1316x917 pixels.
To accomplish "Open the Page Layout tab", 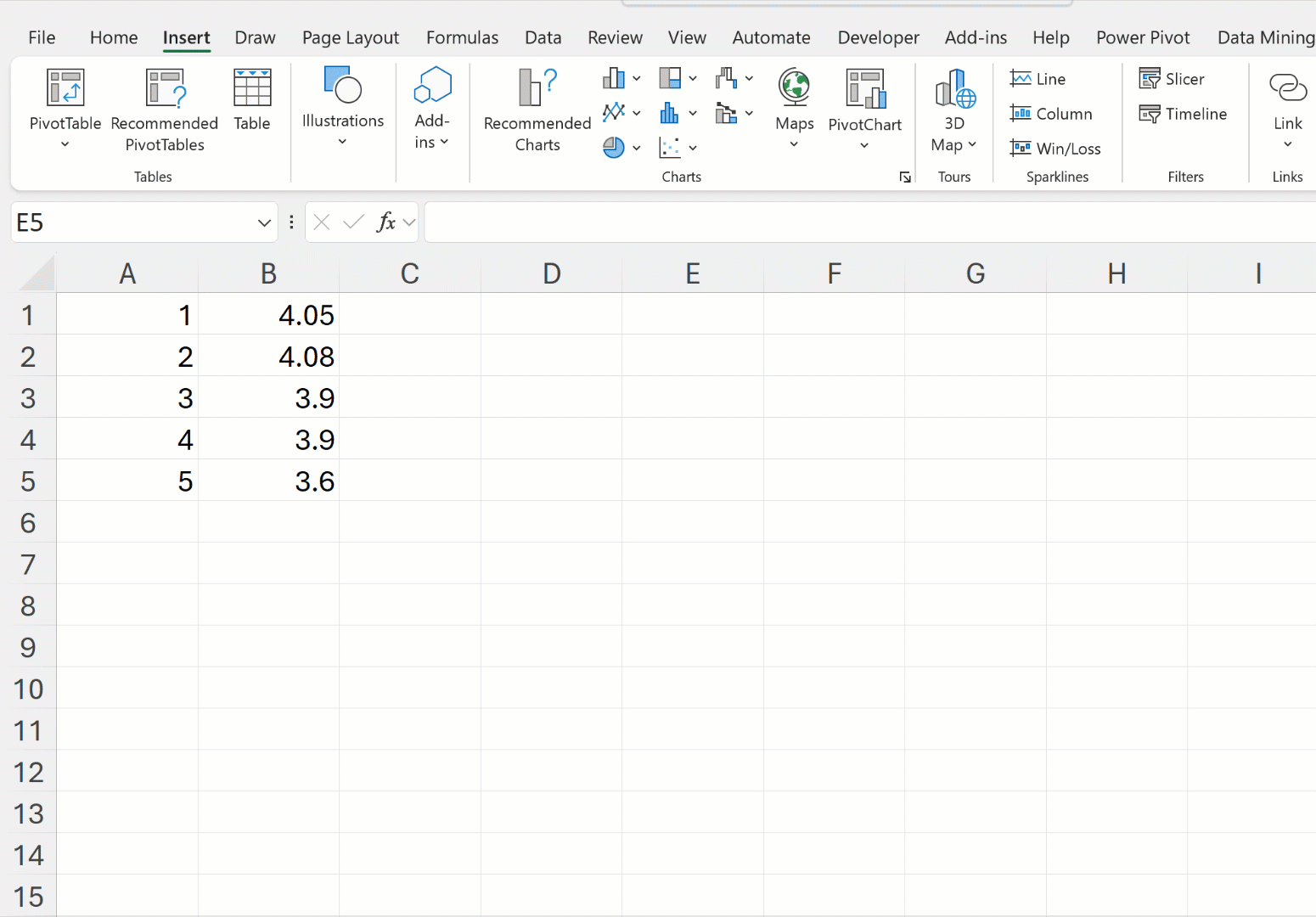I will click(350, 37).
